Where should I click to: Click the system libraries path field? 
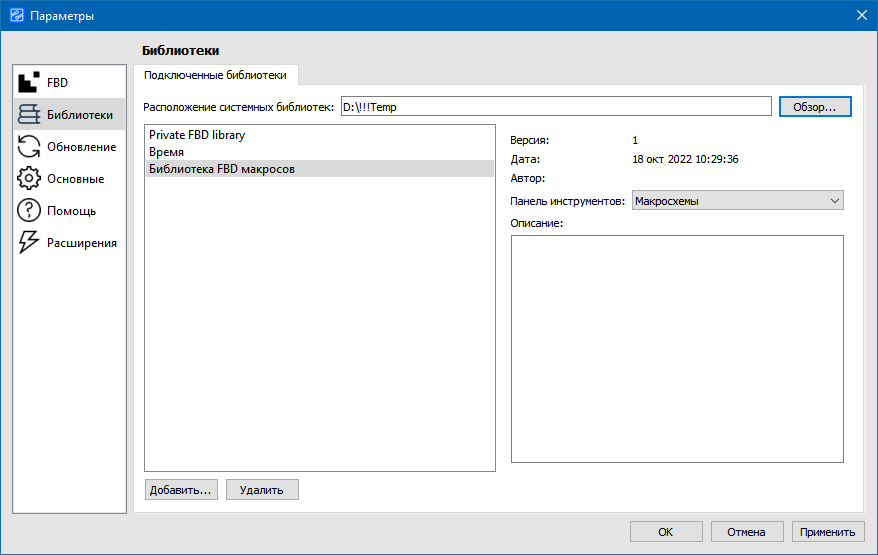554,107
